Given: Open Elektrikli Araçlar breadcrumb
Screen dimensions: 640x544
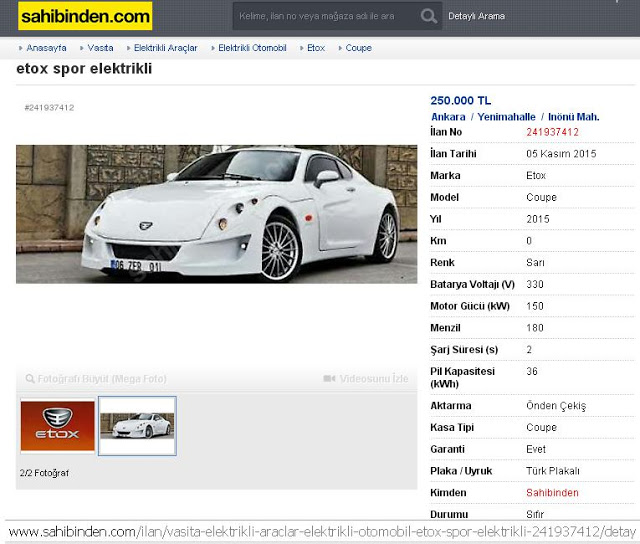Looking at the screenshot, I should (x=165, y=48).
